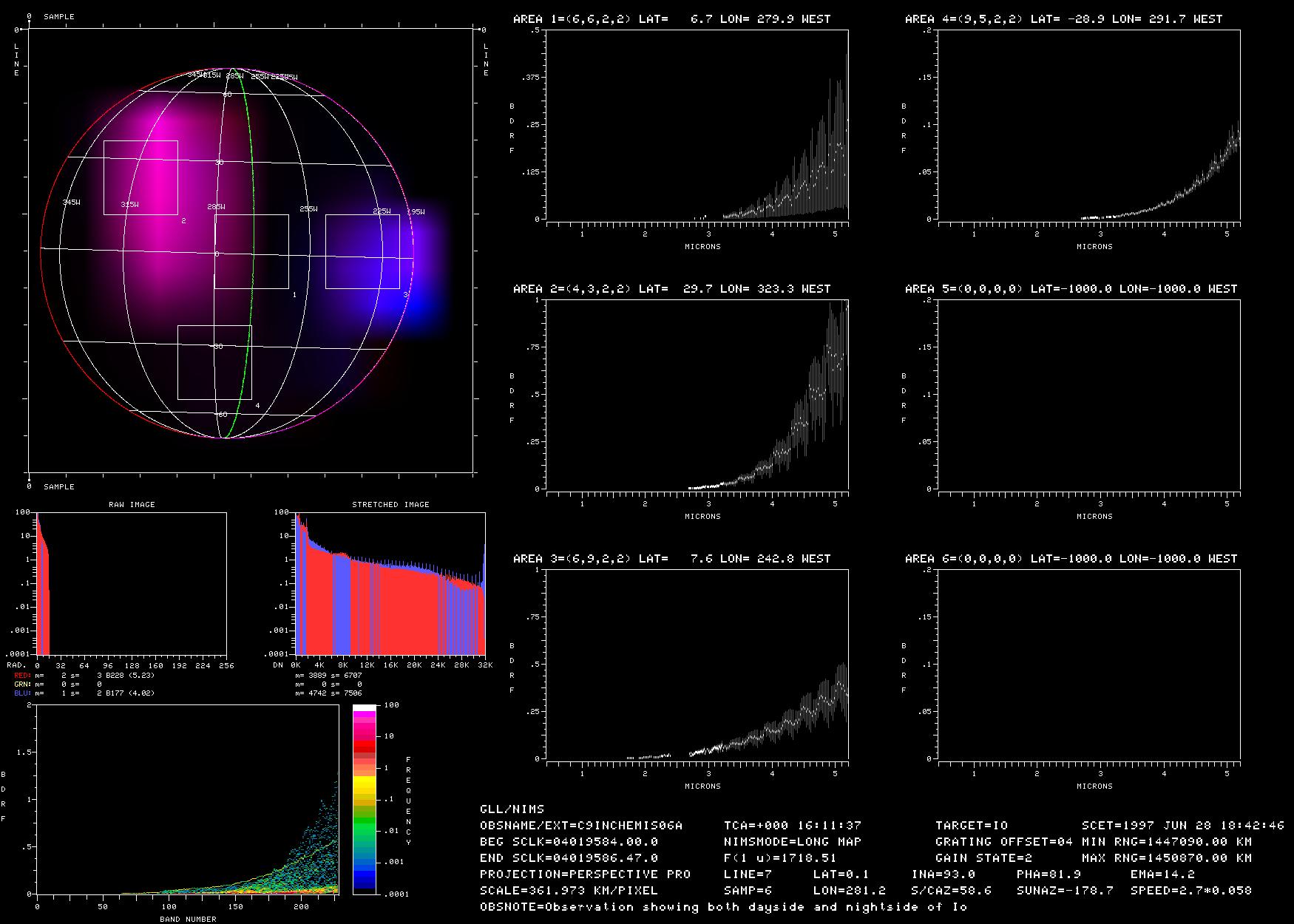Open the AREA 3 spectrum plot

tap(697, 665)
